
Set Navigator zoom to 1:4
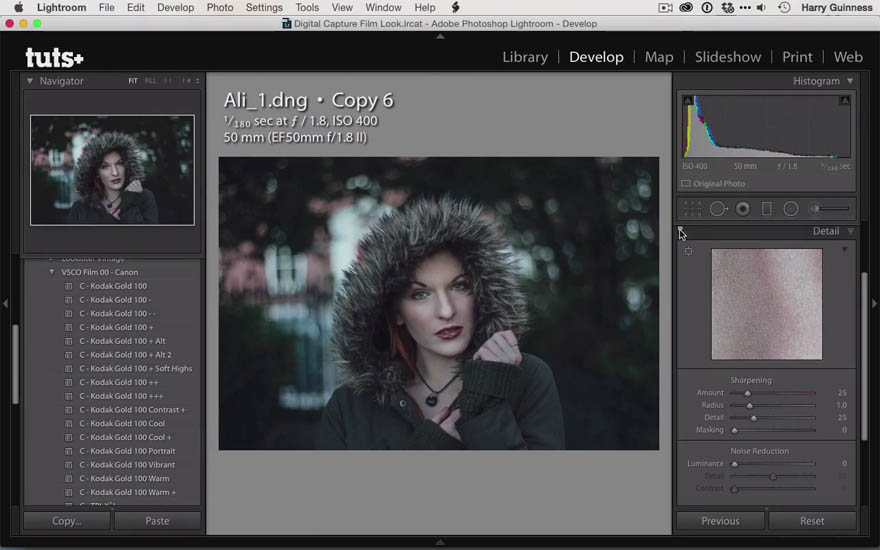pos(186,81)
